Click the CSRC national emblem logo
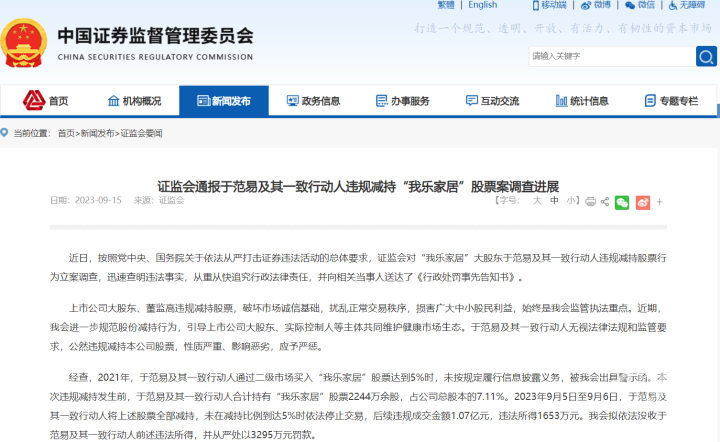 pos(23,43)
